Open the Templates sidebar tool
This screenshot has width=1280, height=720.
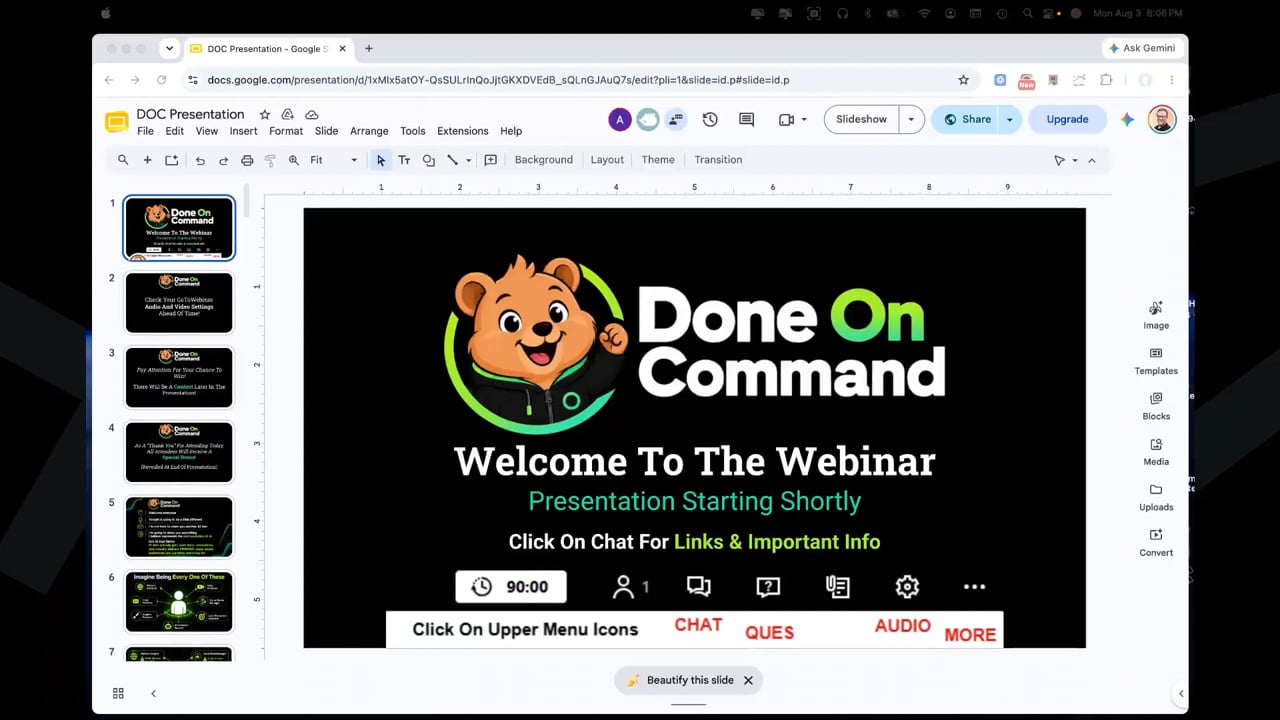pyautogui.click(x=1156, y=361)
